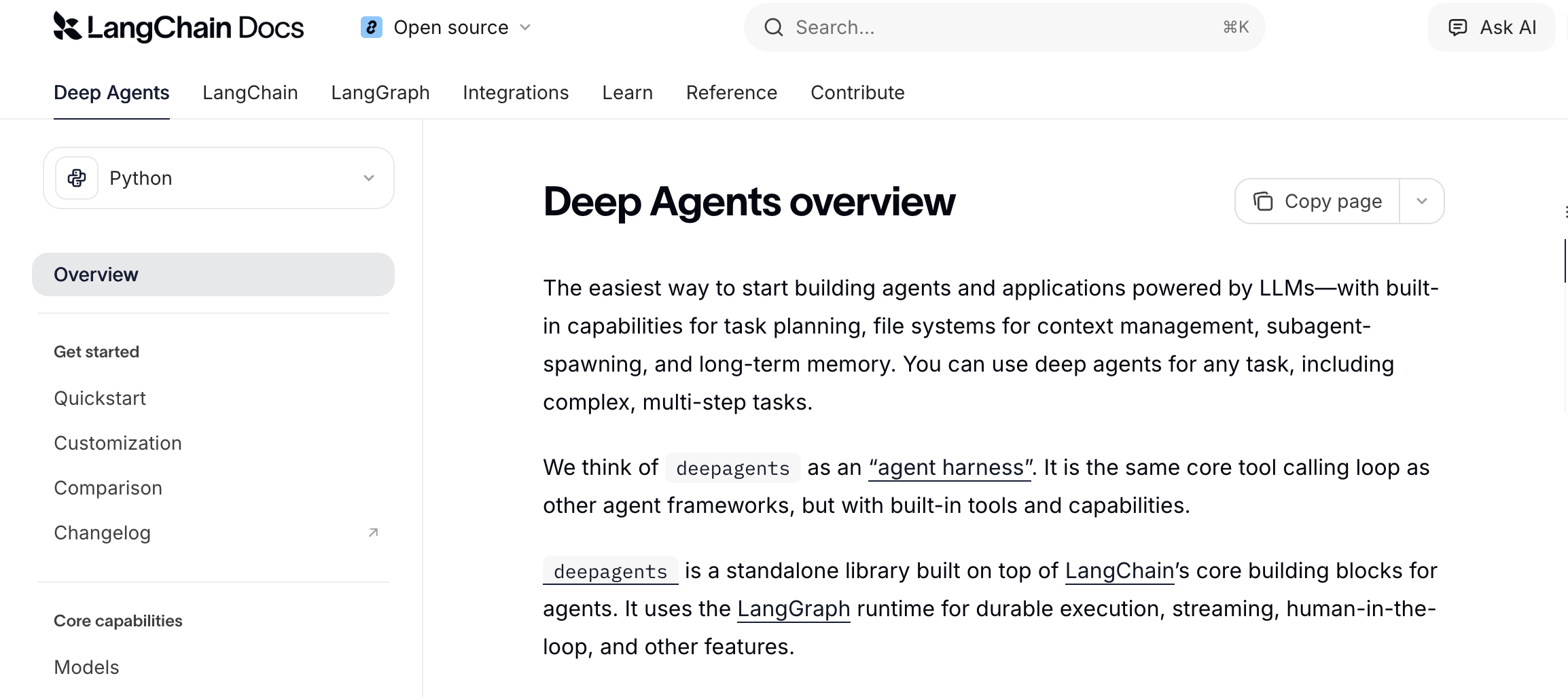The image size is (1568, 697).
Task: Open the Quickstart page
Action: 100,398
